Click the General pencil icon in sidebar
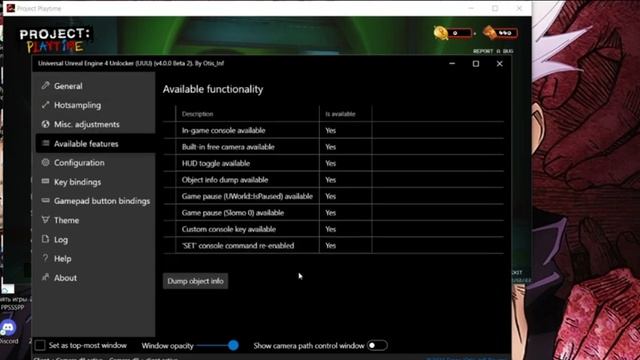640x360 pixels. pos(45,86)
